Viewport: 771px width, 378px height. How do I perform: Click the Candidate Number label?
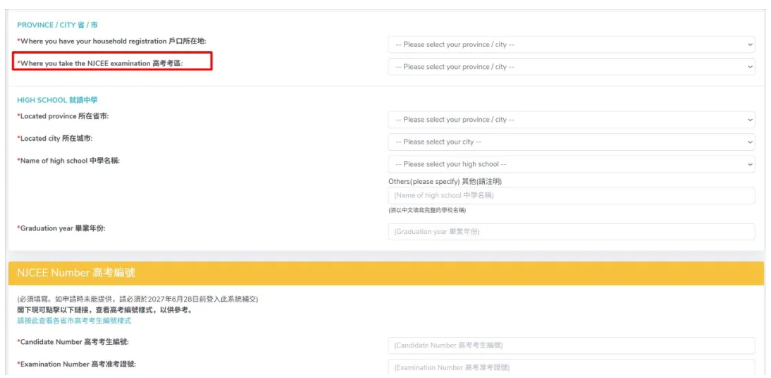point(73,342)
